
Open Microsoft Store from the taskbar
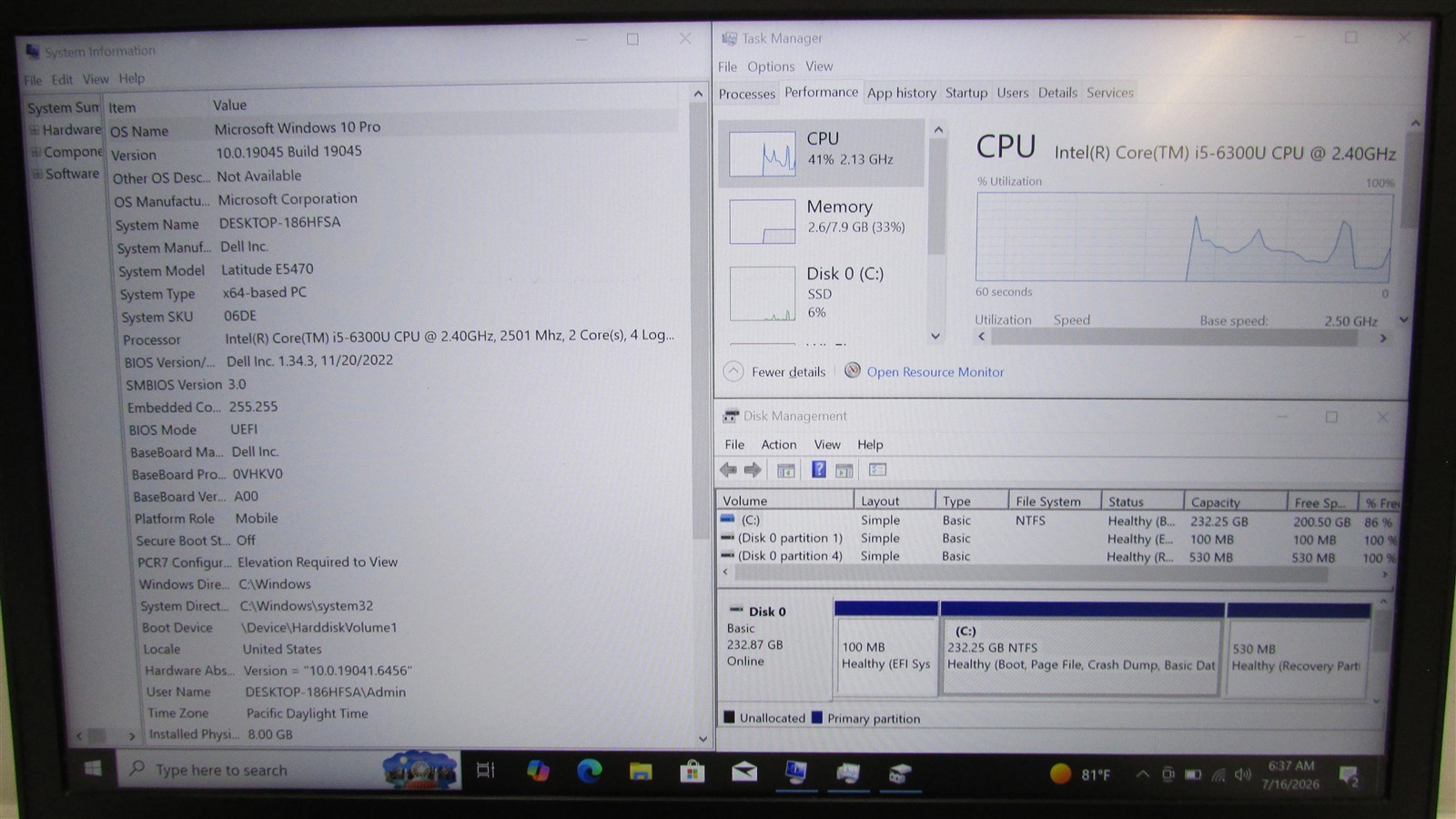pyautogui.click(x=693, y=772)
